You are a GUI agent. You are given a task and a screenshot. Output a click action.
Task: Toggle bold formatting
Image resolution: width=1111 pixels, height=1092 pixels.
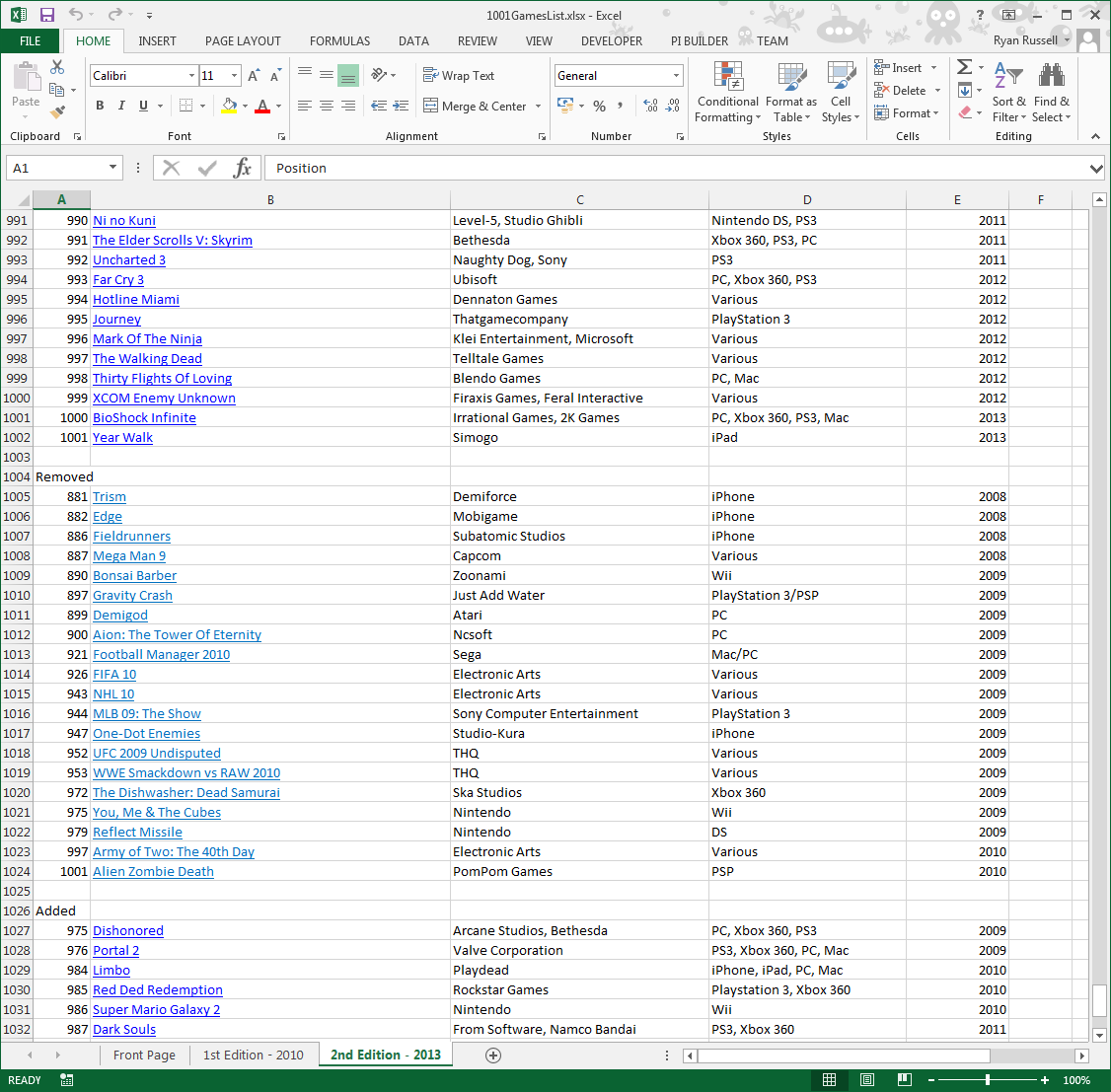click(100, 106)
